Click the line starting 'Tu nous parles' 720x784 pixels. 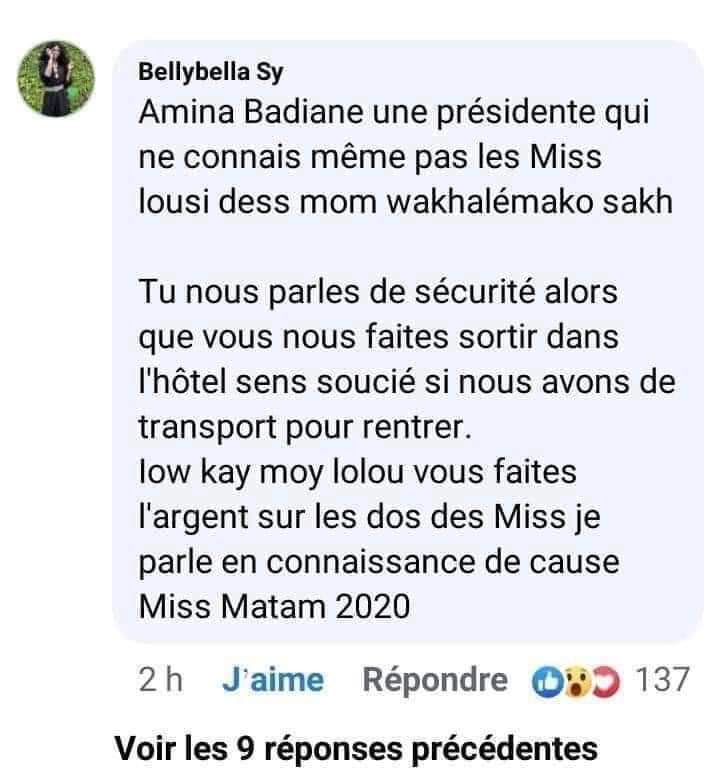point(378,295)
